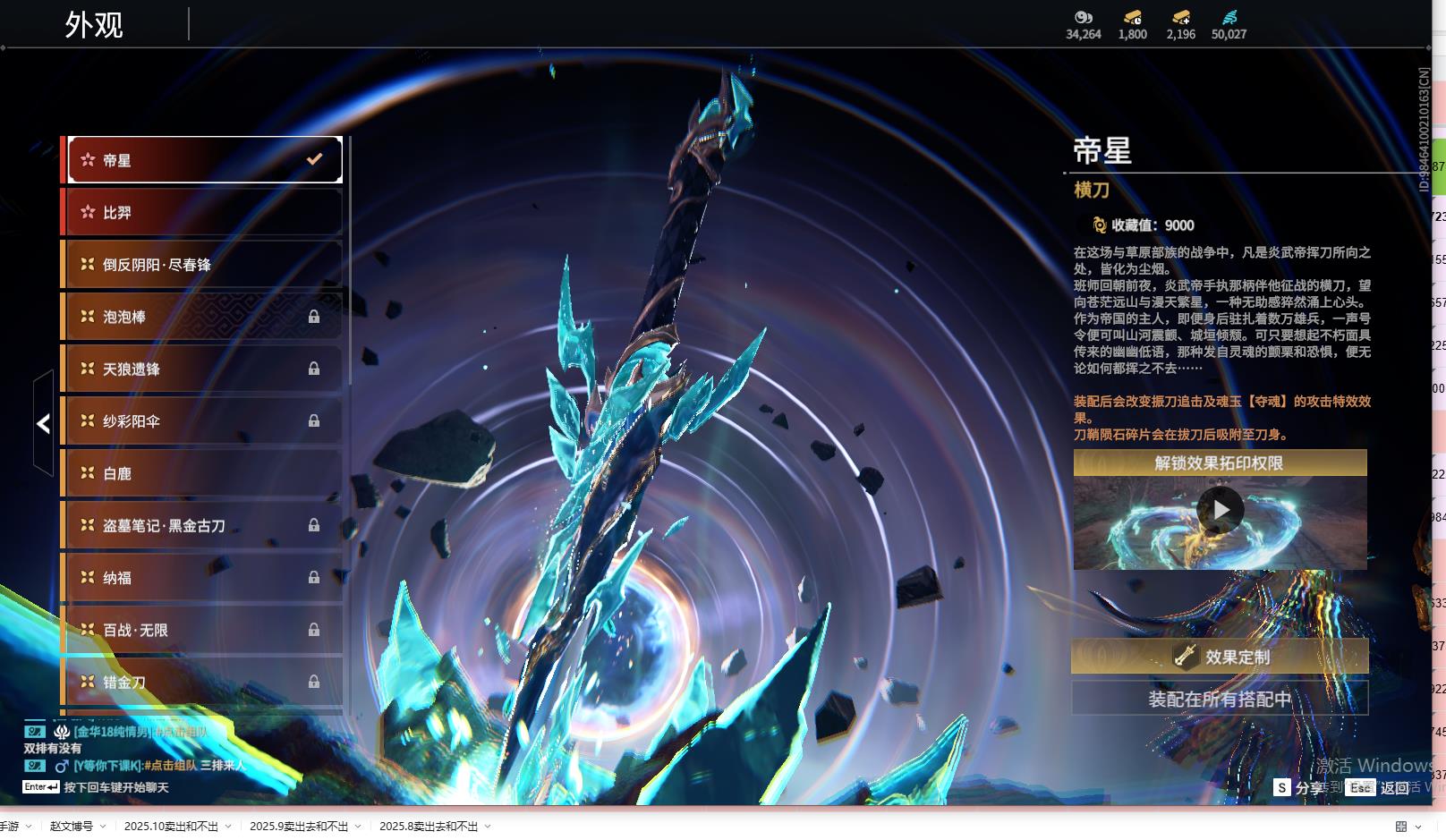Select the 倒反阴阳·尽春锋 skin
Image resolution: width=1446 pixels, height=840 pixels.
click(202, 264)
